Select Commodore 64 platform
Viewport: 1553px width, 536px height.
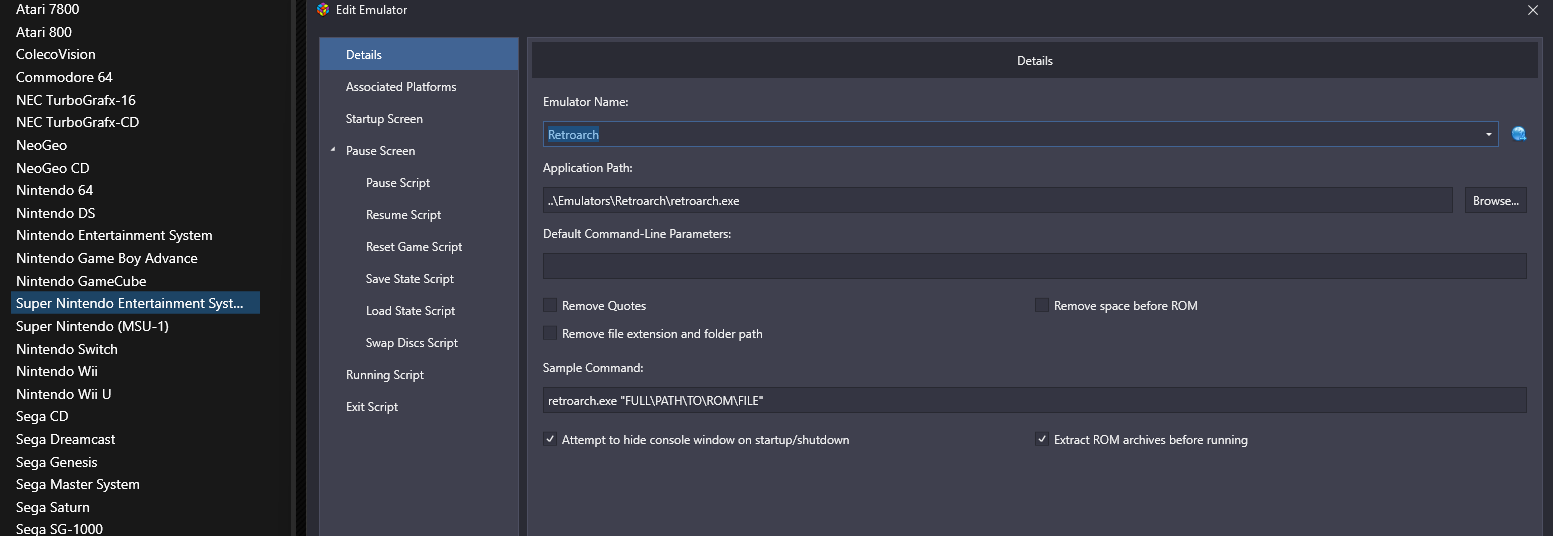[x=64, y=77]
